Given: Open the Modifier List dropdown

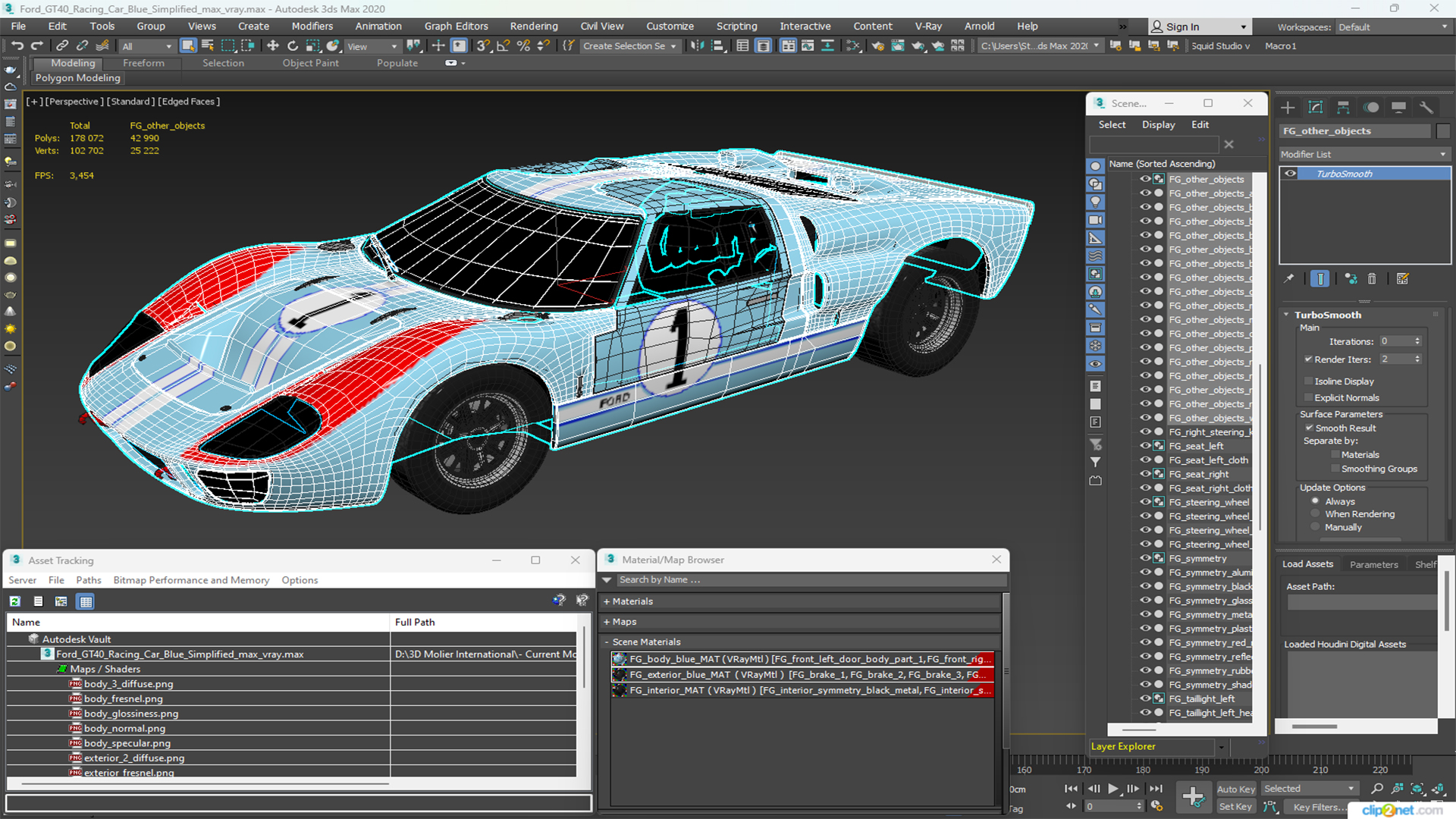Looking at the screenshot, I should [x=1364, y=154].
